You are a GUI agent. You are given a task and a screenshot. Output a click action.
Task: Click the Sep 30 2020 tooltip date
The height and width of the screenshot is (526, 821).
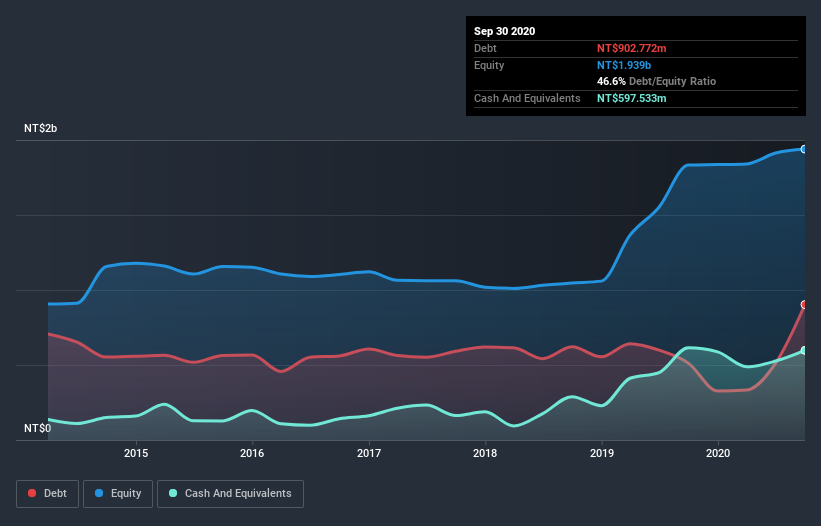pos(504,31)
